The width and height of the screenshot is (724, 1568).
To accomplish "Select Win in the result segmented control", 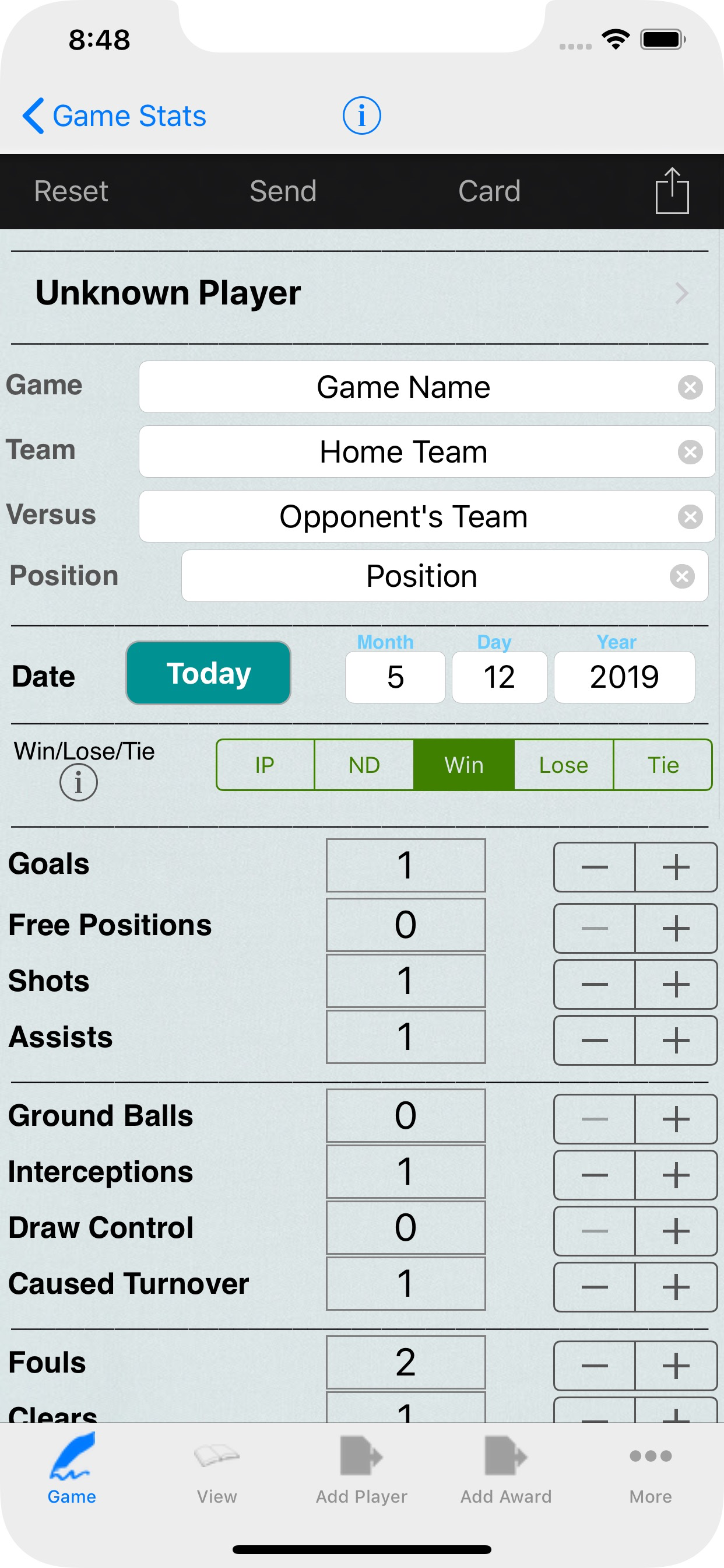I will [463, 765].
